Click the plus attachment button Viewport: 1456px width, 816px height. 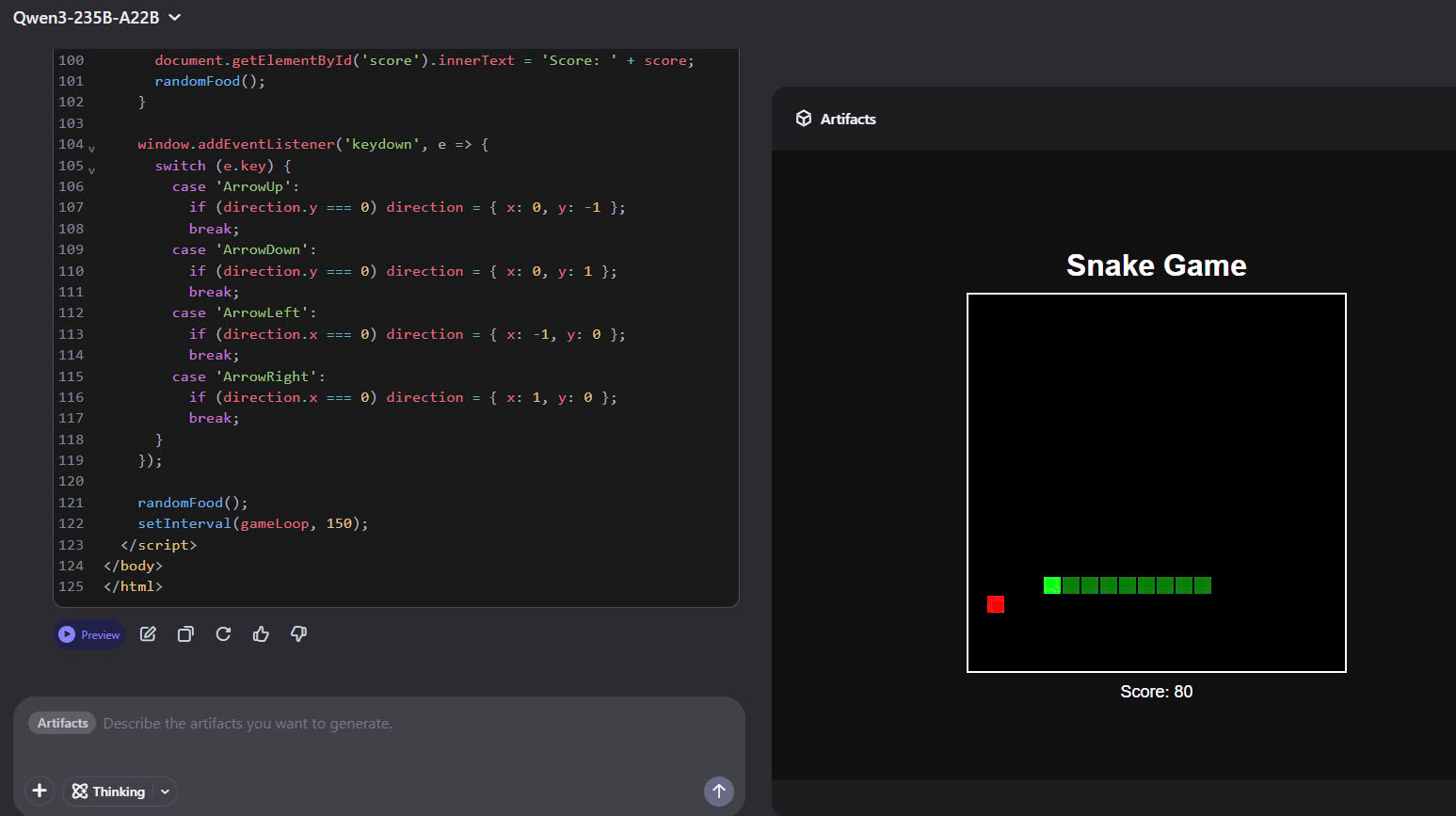click(40, 791)
